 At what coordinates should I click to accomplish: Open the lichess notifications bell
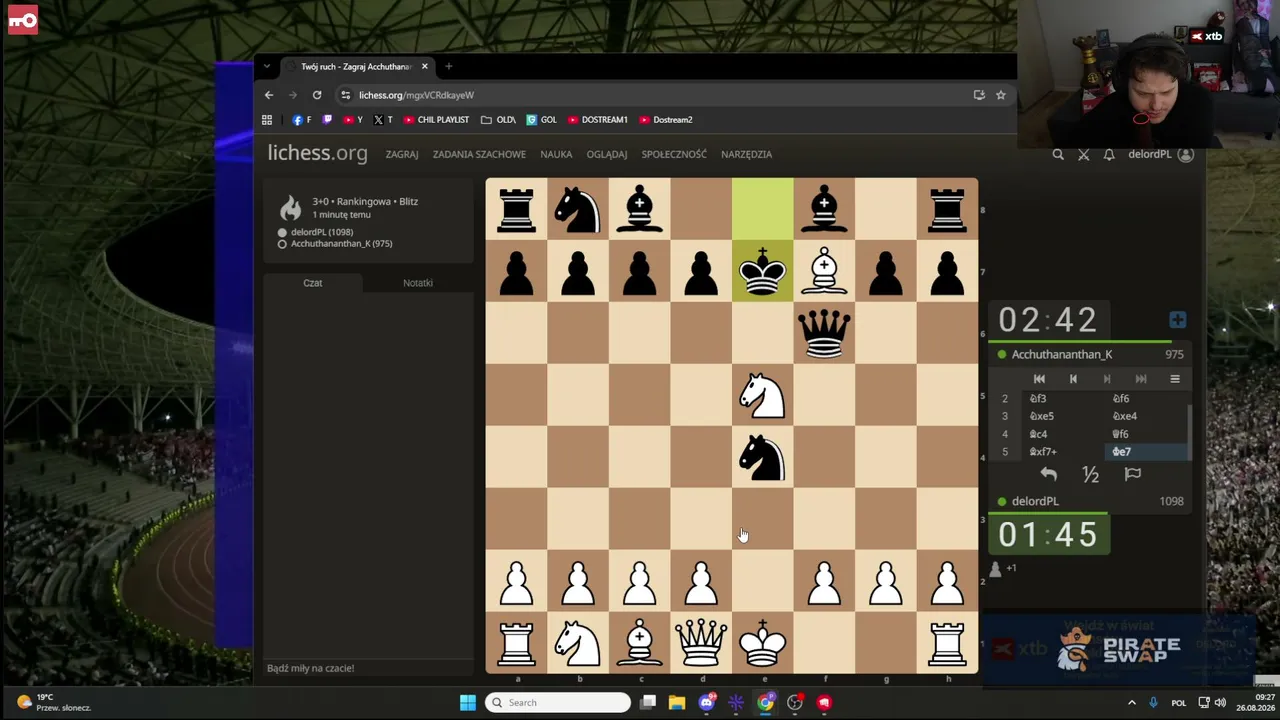click(x=1109, y=154)
